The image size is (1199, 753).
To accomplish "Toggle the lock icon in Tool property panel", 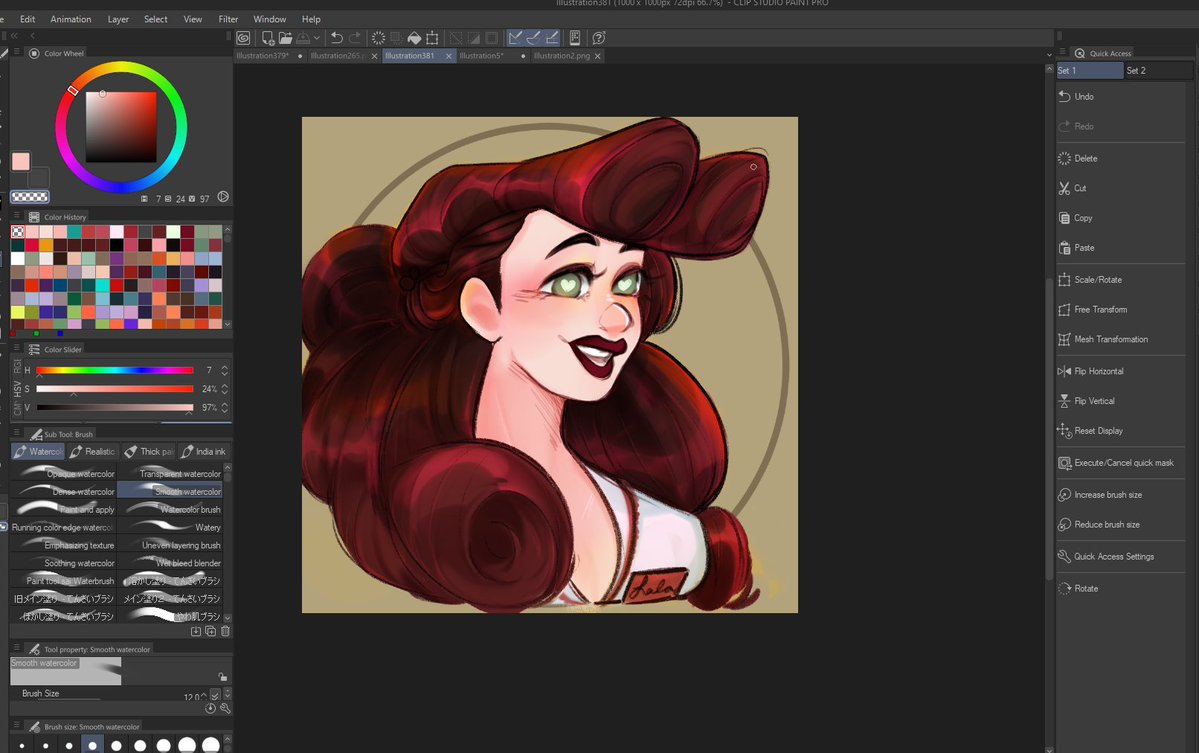I will (x=223, y=677).
